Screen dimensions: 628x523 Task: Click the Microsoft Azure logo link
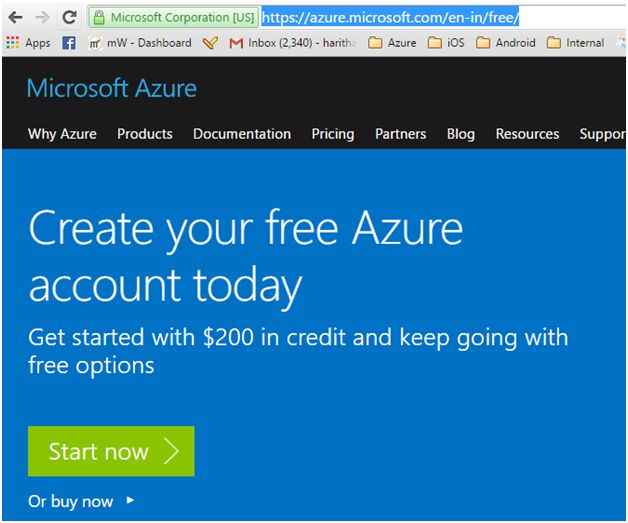[x=111, y=88]
